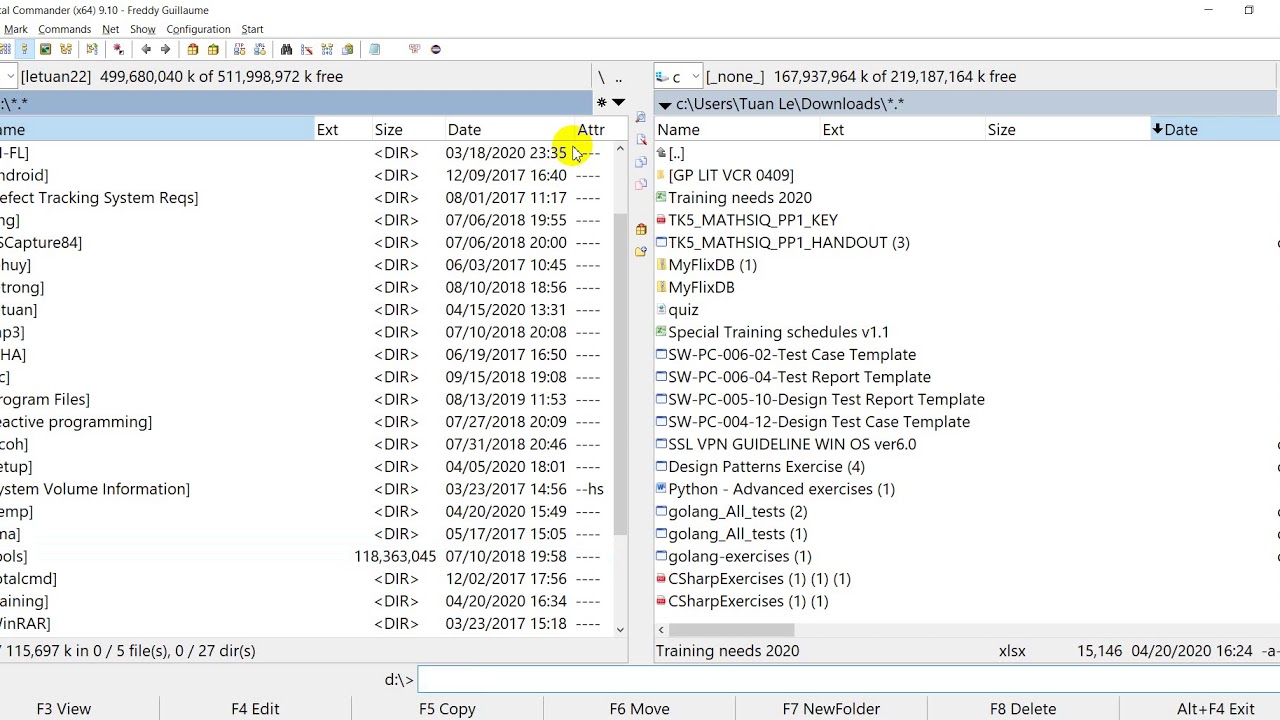
Task: Select Training needs 2020 file
Action: pos(740,197)
